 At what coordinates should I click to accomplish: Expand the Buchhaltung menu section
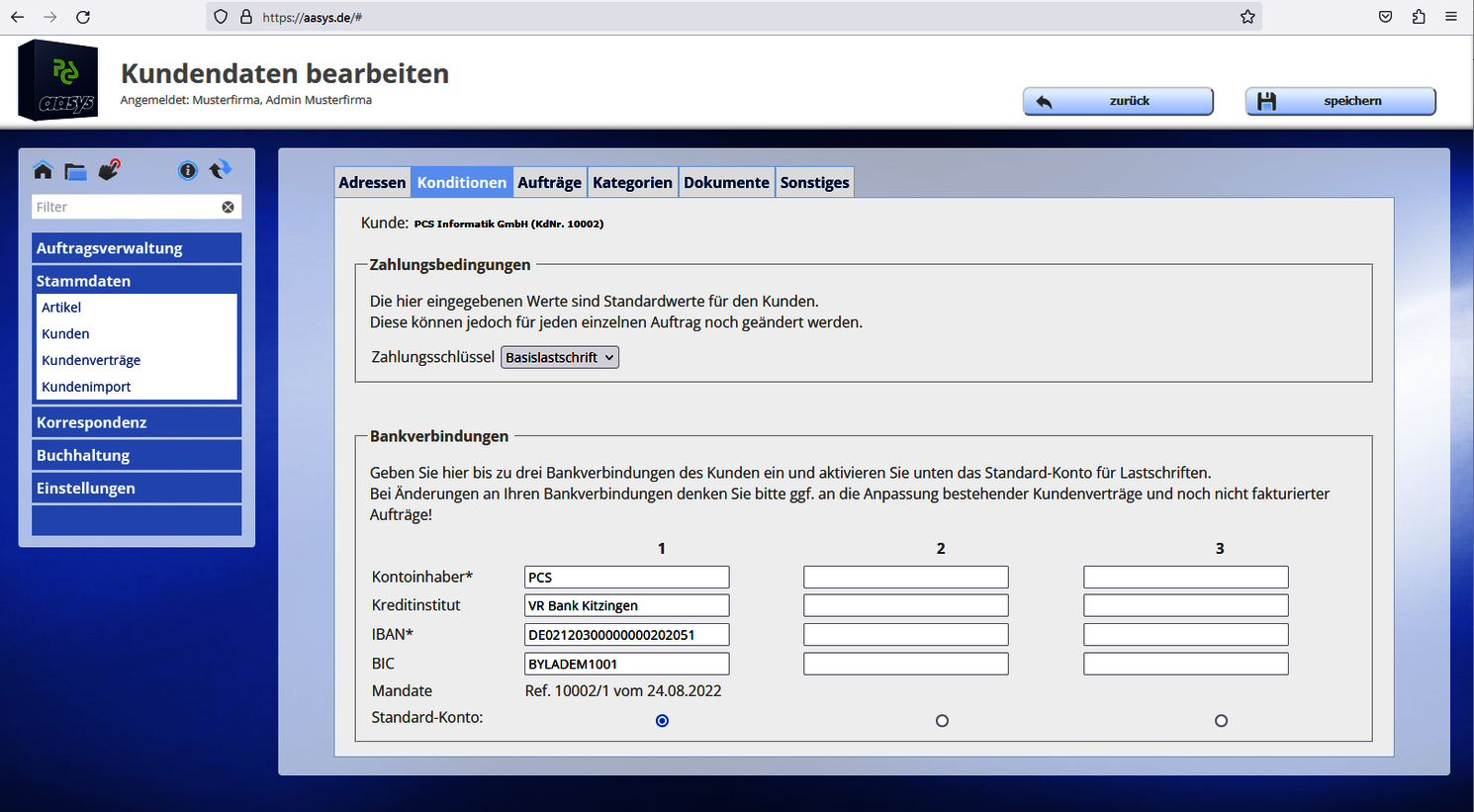point(137,455)
